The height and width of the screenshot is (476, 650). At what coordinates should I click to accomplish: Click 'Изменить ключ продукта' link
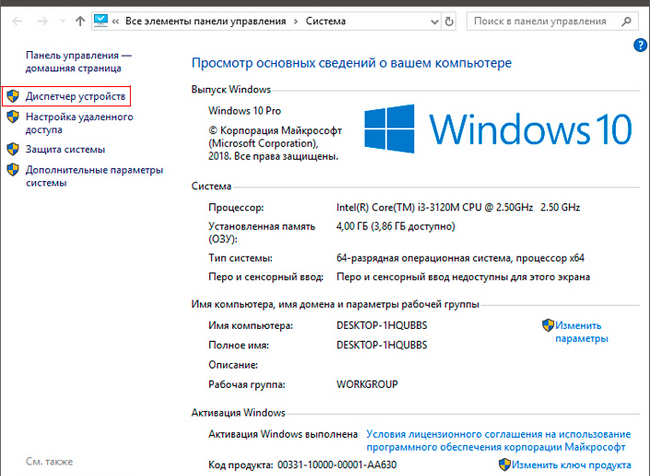tap(571, 465)
